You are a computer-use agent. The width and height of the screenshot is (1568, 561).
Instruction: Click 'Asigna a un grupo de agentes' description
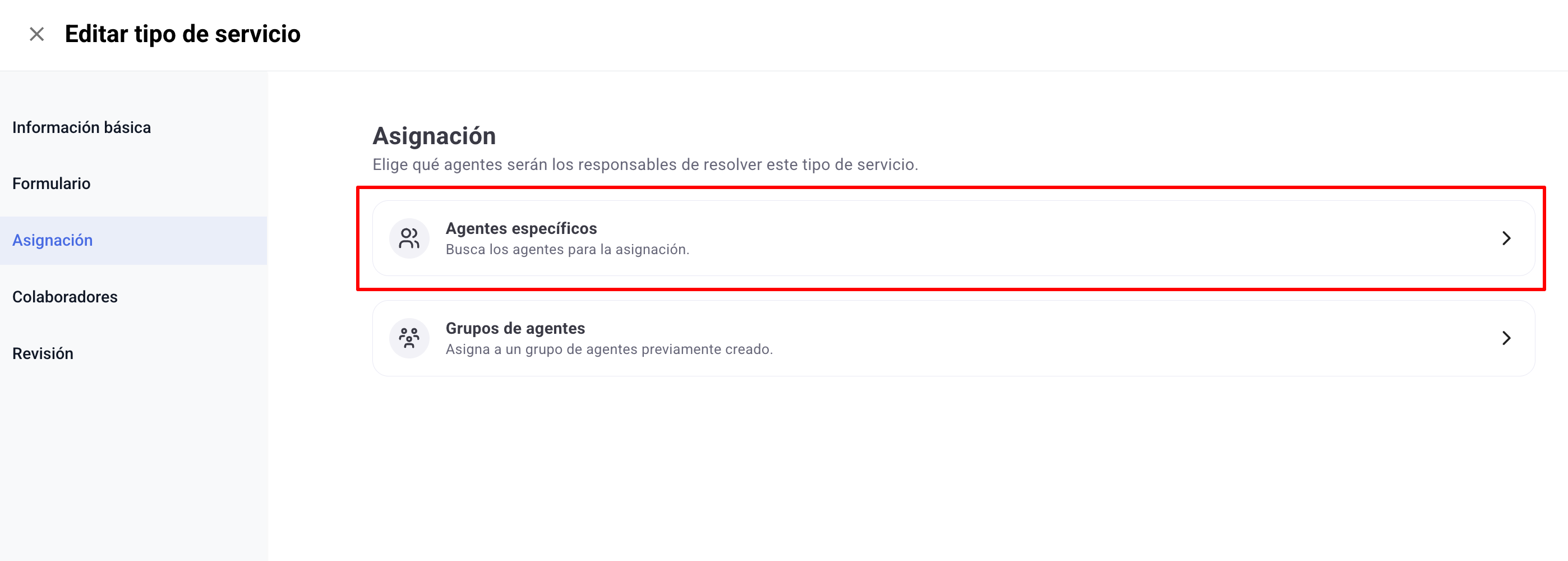(608, 349)
